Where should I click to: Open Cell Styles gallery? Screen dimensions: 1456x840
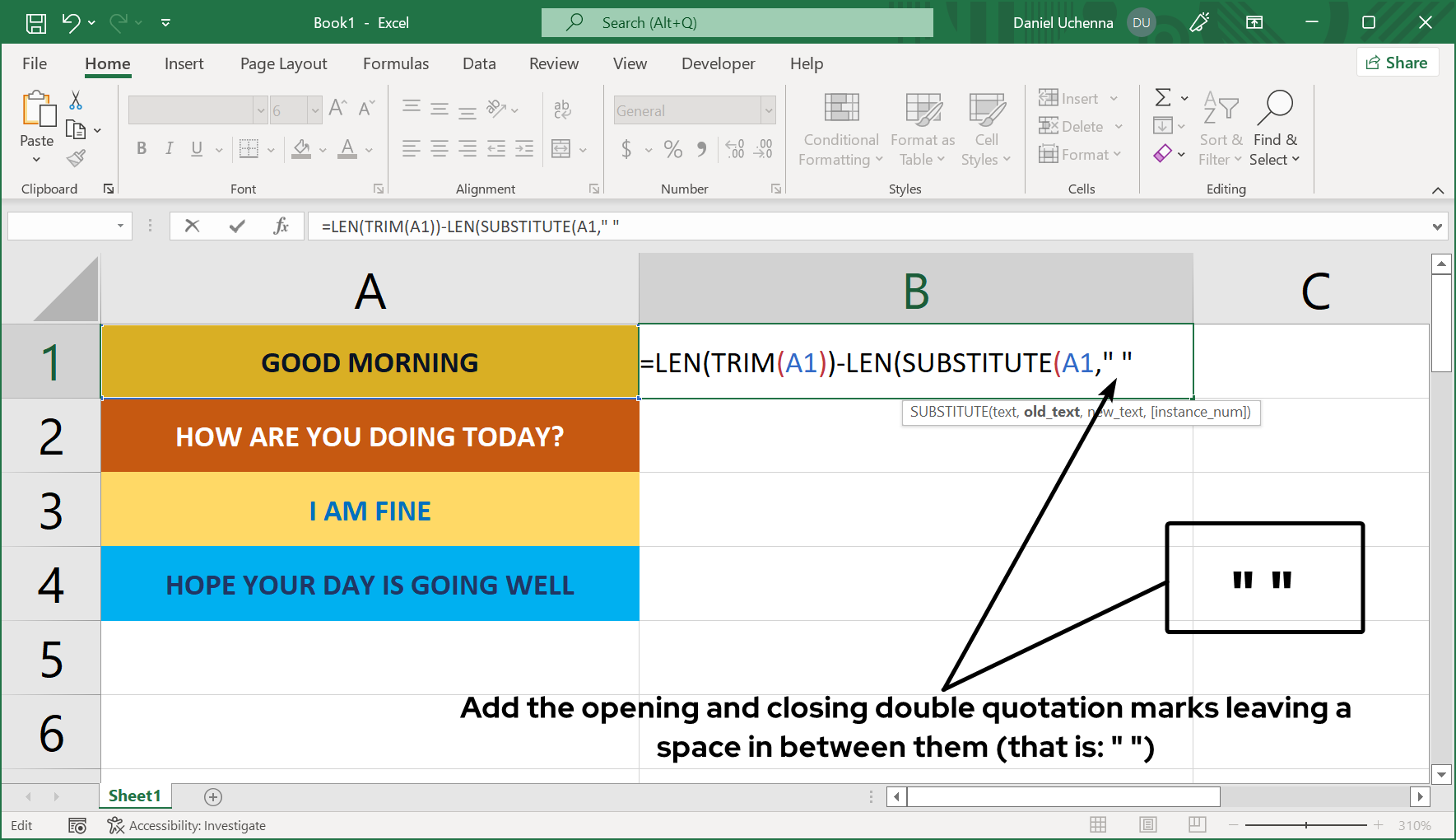click(985, 129)
